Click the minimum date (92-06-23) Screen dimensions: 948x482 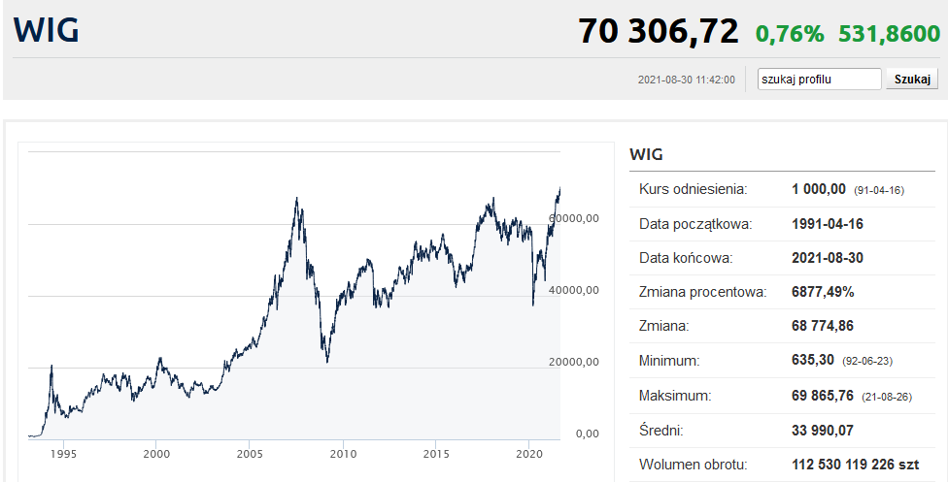[867, 362]
